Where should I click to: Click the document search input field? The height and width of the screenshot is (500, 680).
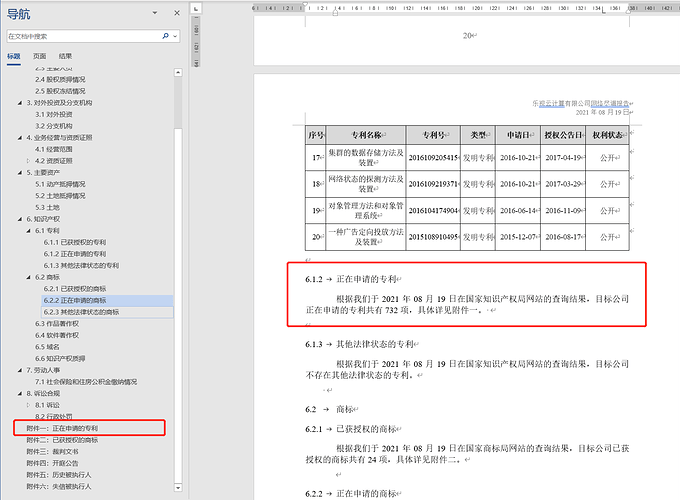[80, 36]
